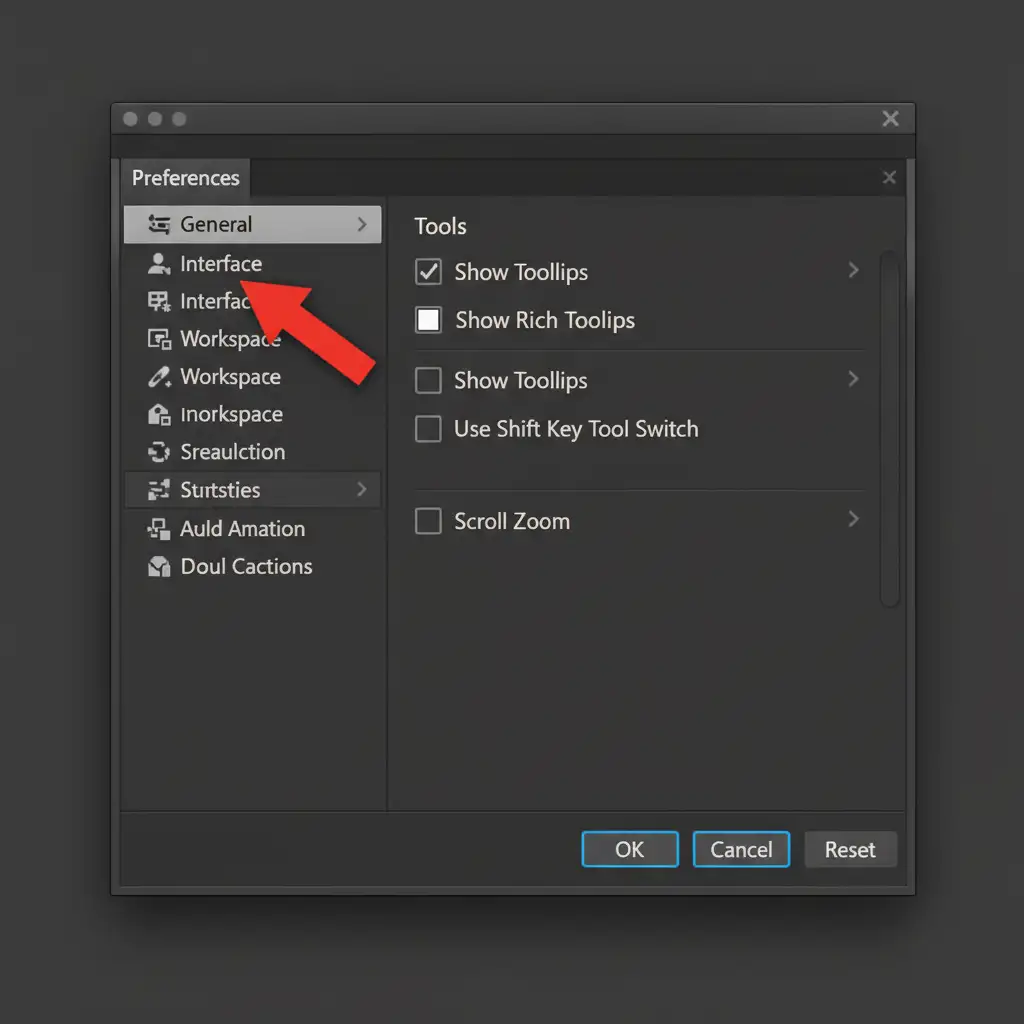The image size is (1024, 1024).
Task: Uncheck the ticked Show Toollips checkbox
Action: (428, 272)
